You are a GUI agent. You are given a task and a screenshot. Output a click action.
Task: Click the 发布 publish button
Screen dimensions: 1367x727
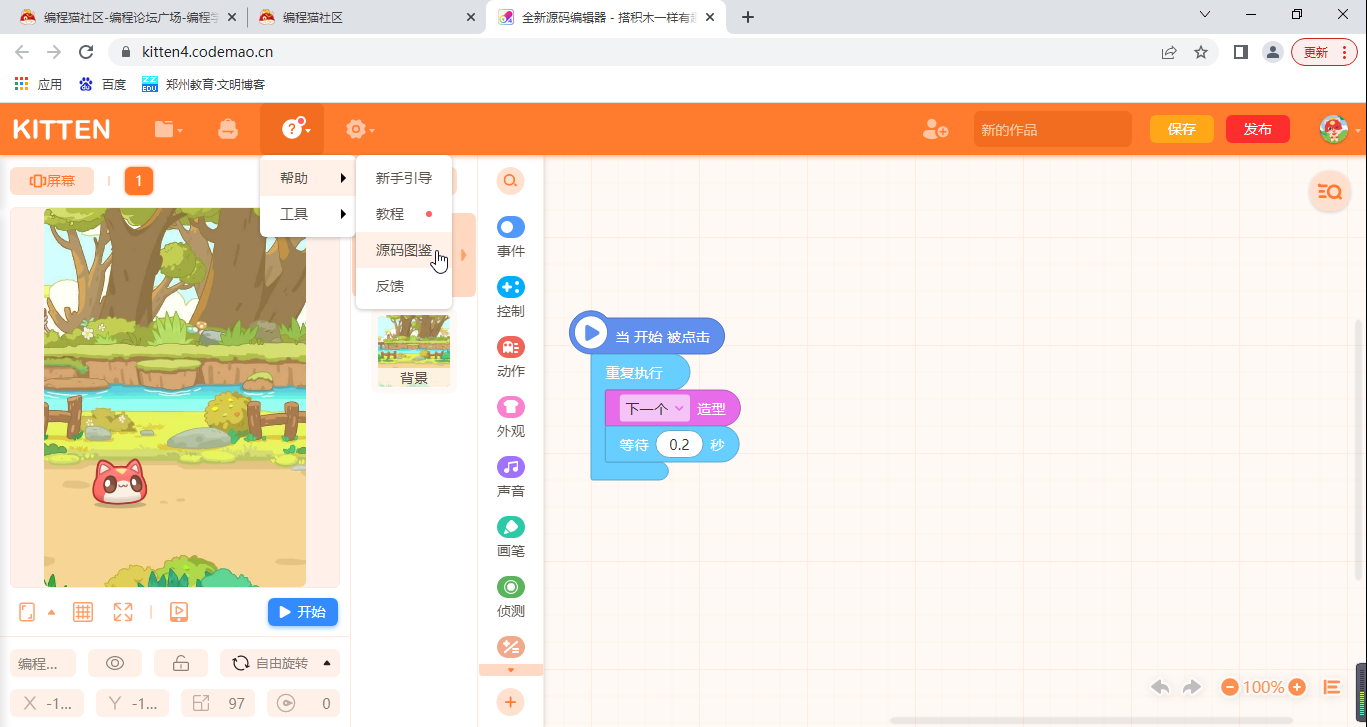(x=1258, y=129)
